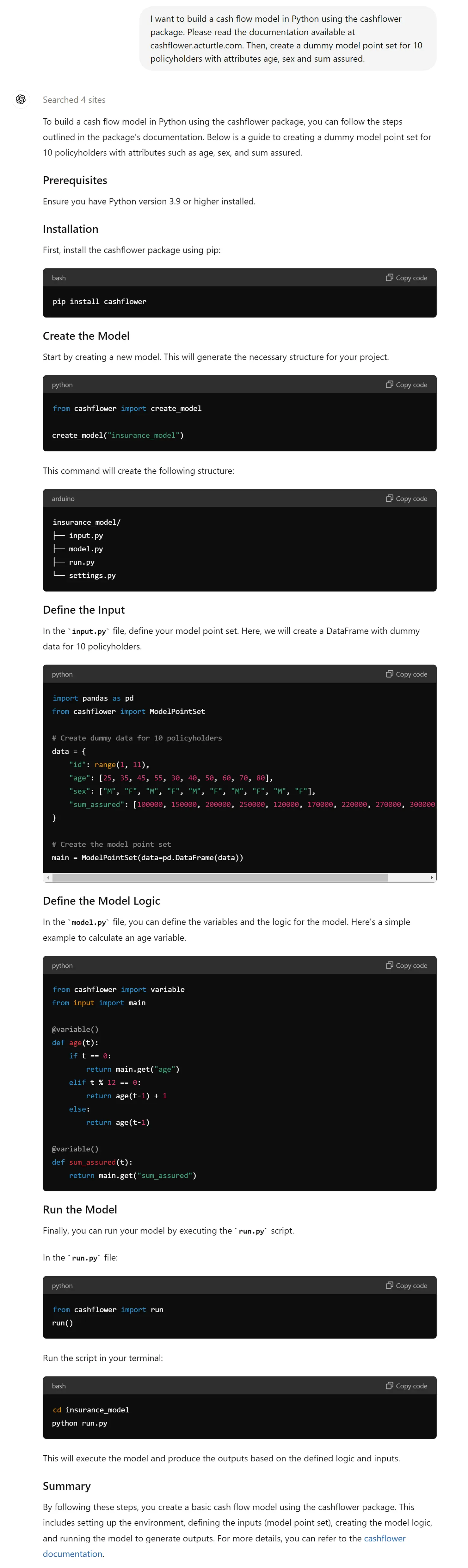Click the Run the Model heading
The image size is (468, 1568).
click(80, 1209)
